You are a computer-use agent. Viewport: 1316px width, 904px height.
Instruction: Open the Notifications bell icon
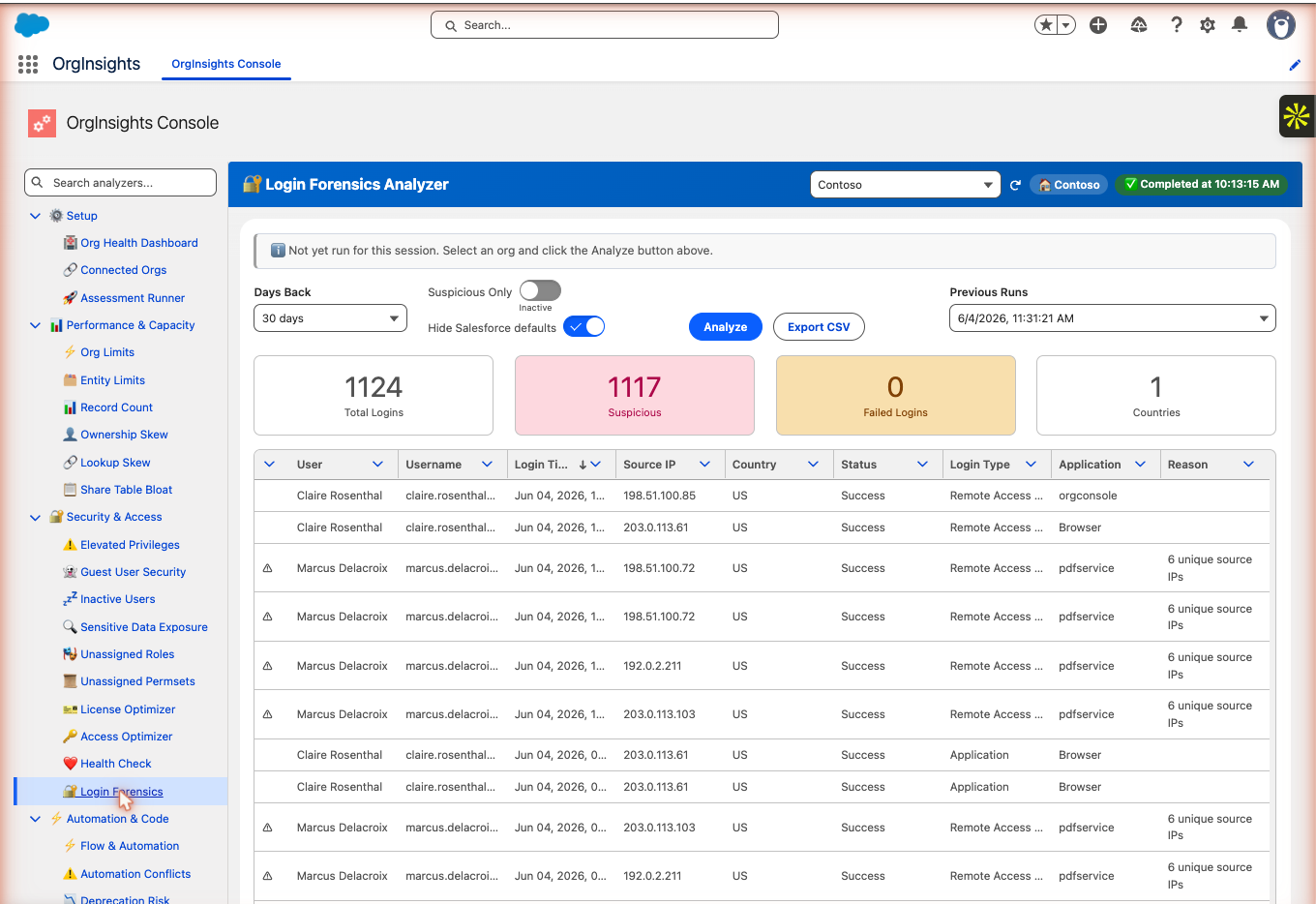[x=1240, y=25]
